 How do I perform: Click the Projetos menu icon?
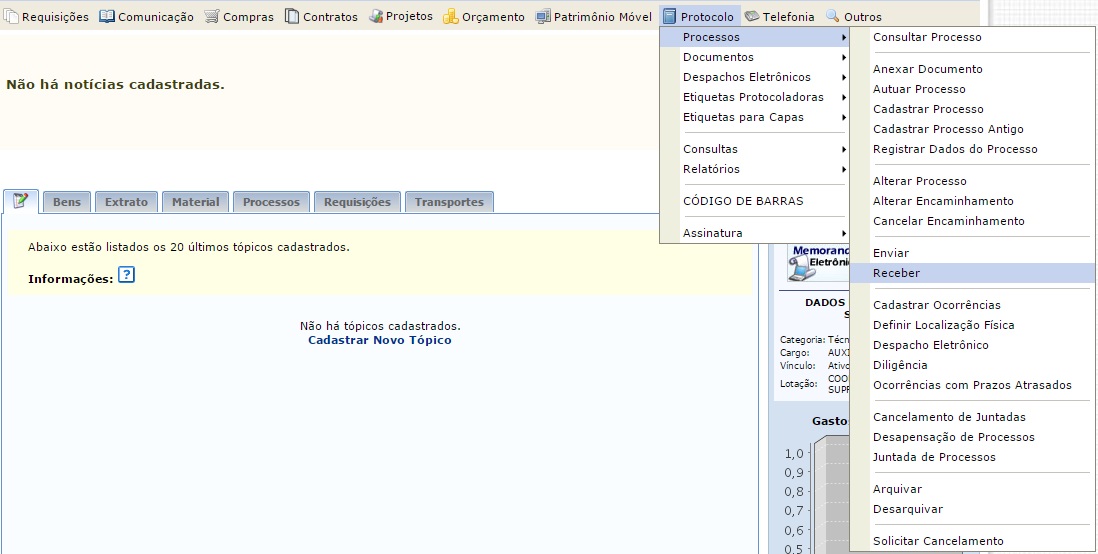(376, 17)
